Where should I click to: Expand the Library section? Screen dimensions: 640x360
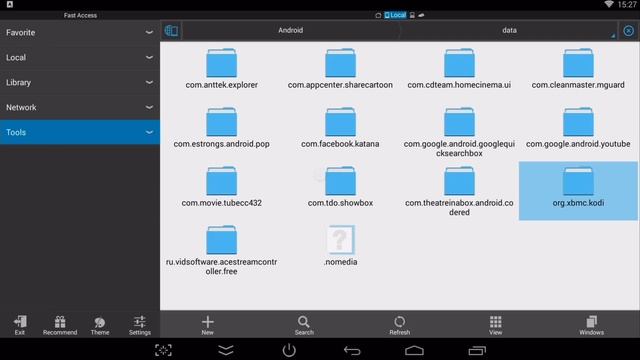(x=80, y=82)
